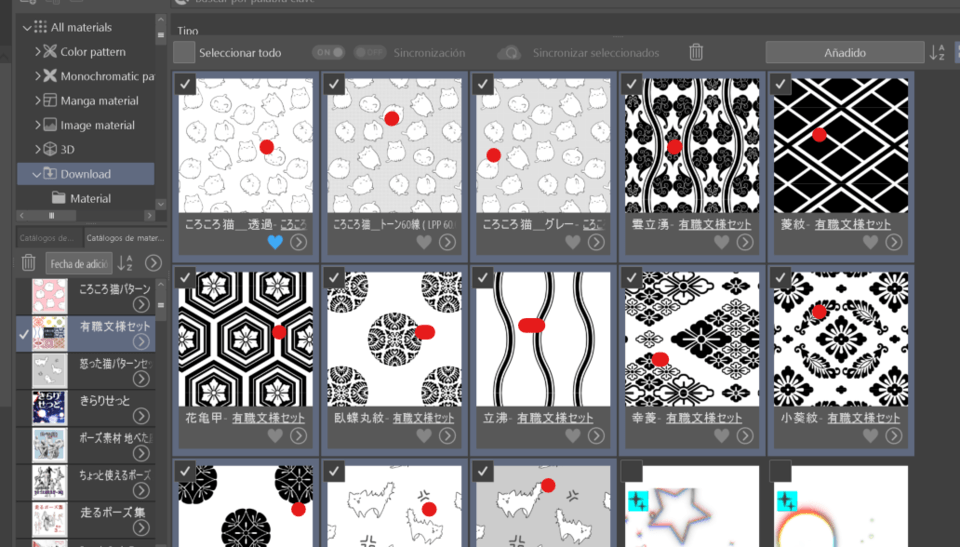960x547 pixels.
Task: Open details arrow on 雲立湧 material
Action: tap(743, 242)
